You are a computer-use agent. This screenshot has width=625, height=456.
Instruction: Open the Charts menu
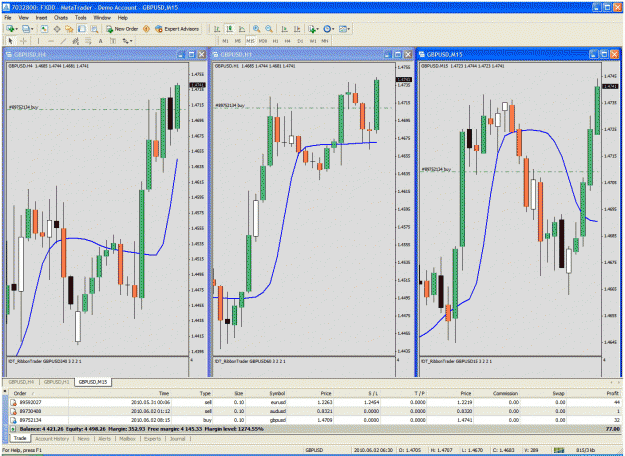(x=61, y=18)
